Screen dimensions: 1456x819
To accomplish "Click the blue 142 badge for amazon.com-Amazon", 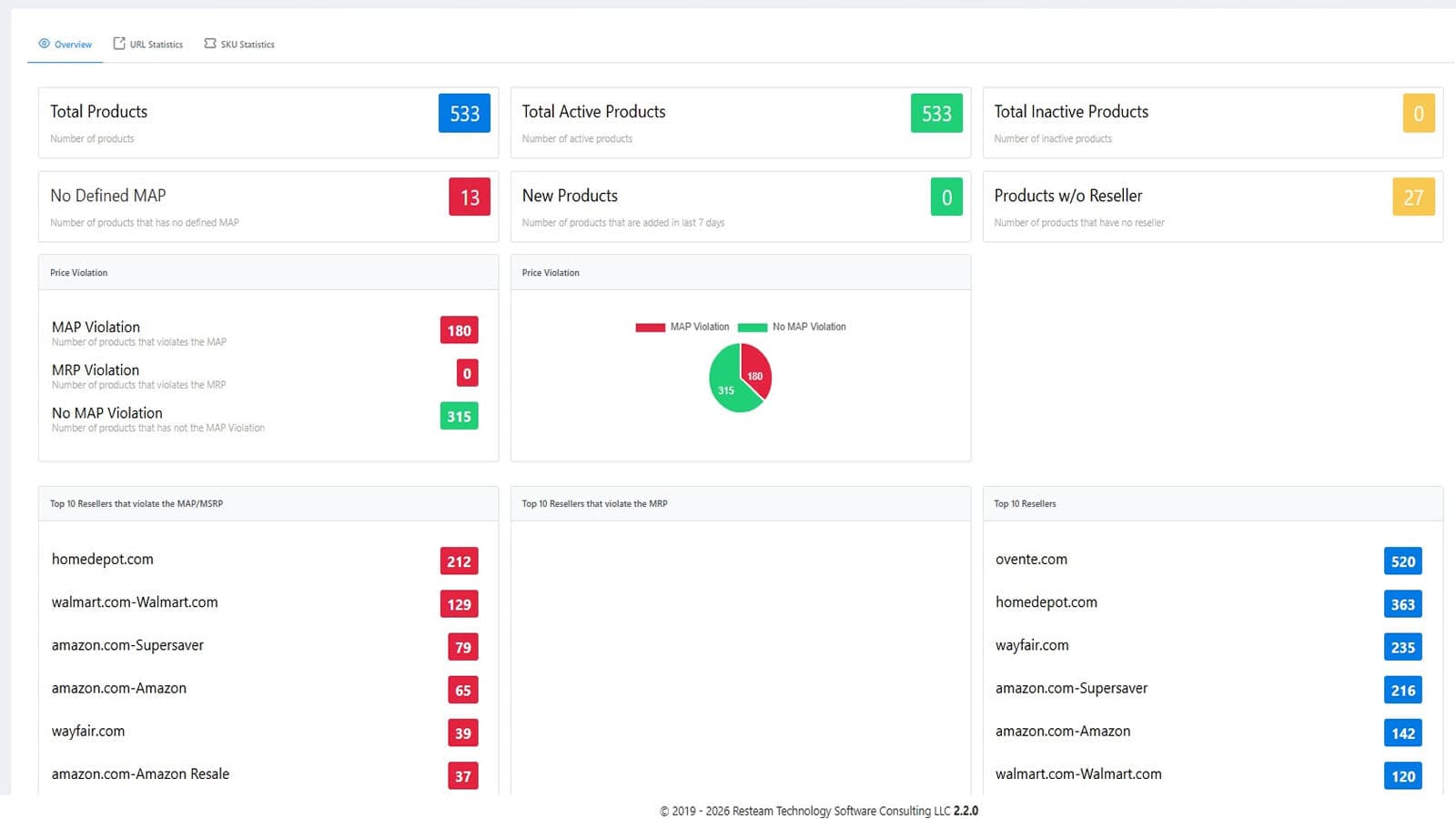I will coord(1402,733).
